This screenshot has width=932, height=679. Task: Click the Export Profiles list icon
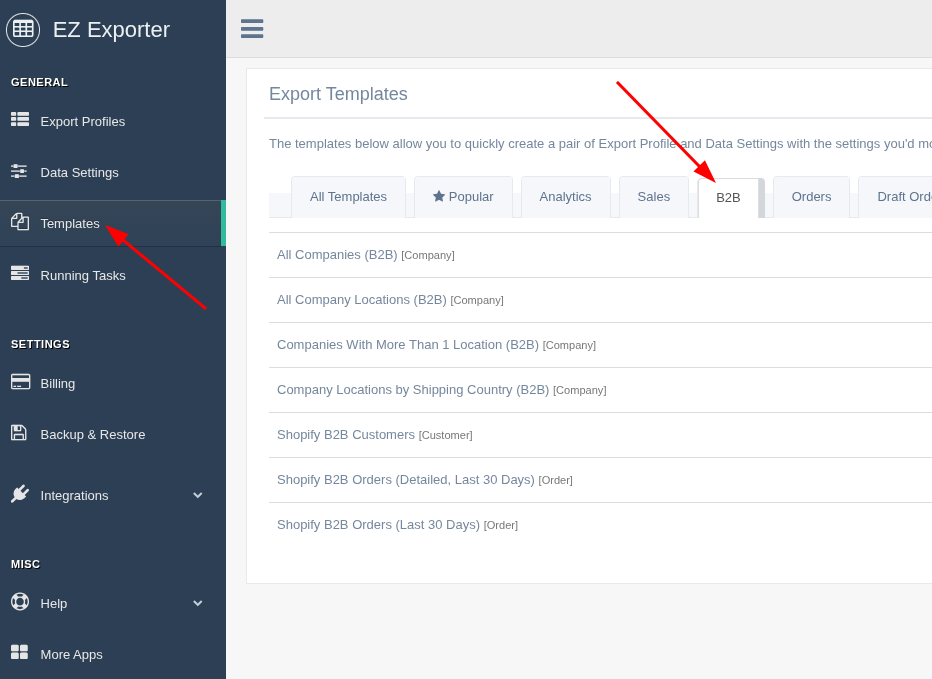pyautogui.click(x=20, y=120)
